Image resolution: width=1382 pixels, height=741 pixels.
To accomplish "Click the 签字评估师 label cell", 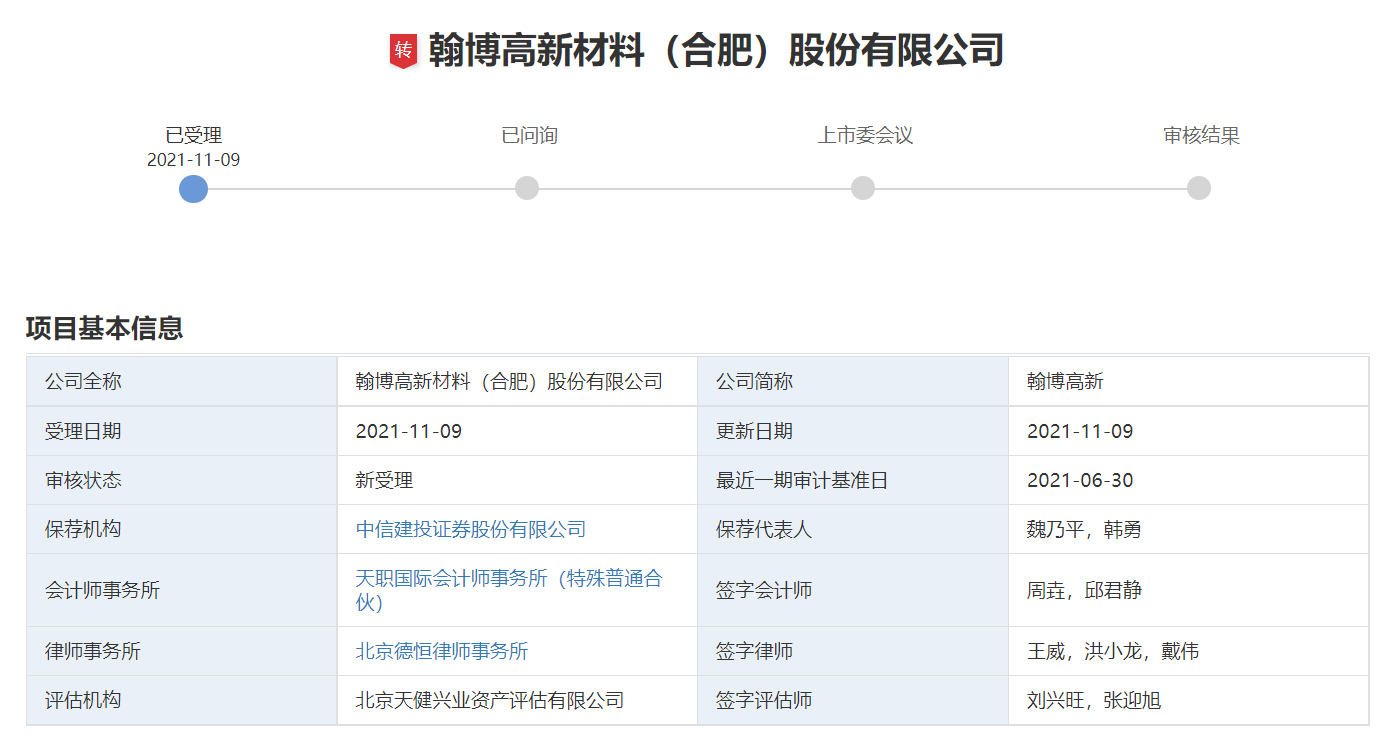I will 853,700.
